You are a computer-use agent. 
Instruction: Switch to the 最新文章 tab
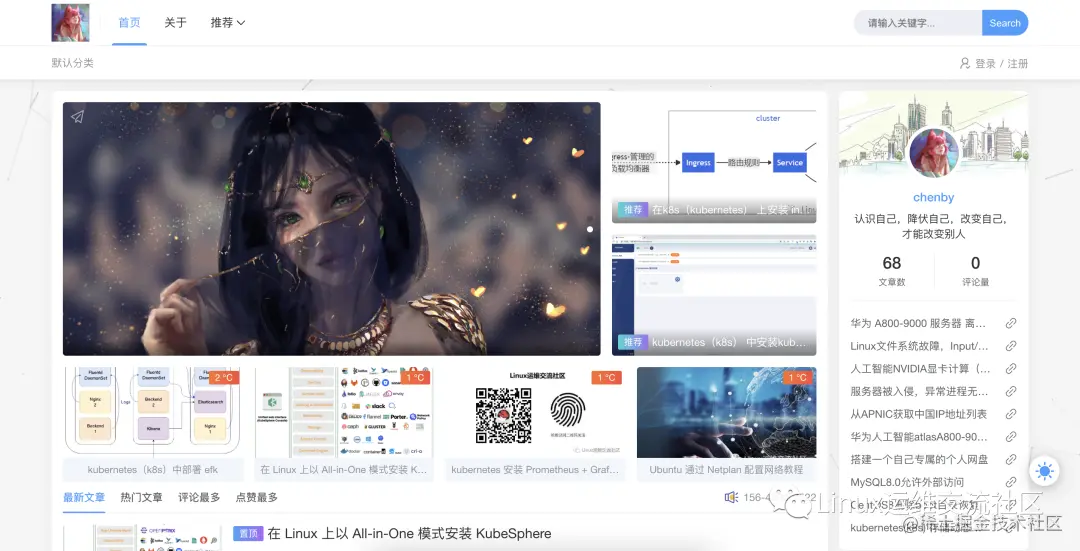pos(84,497)
